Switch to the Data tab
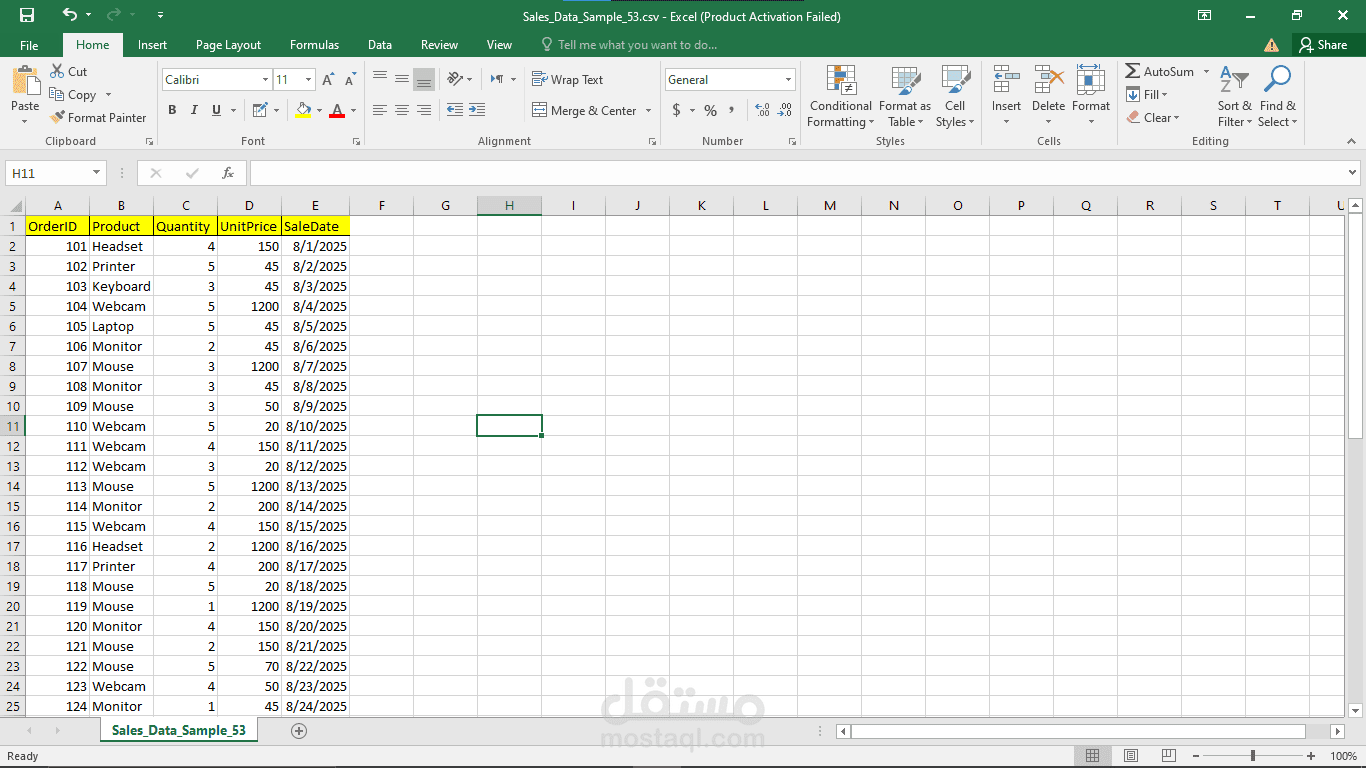This screenshot has height=768, width=1366. (379, 45)
